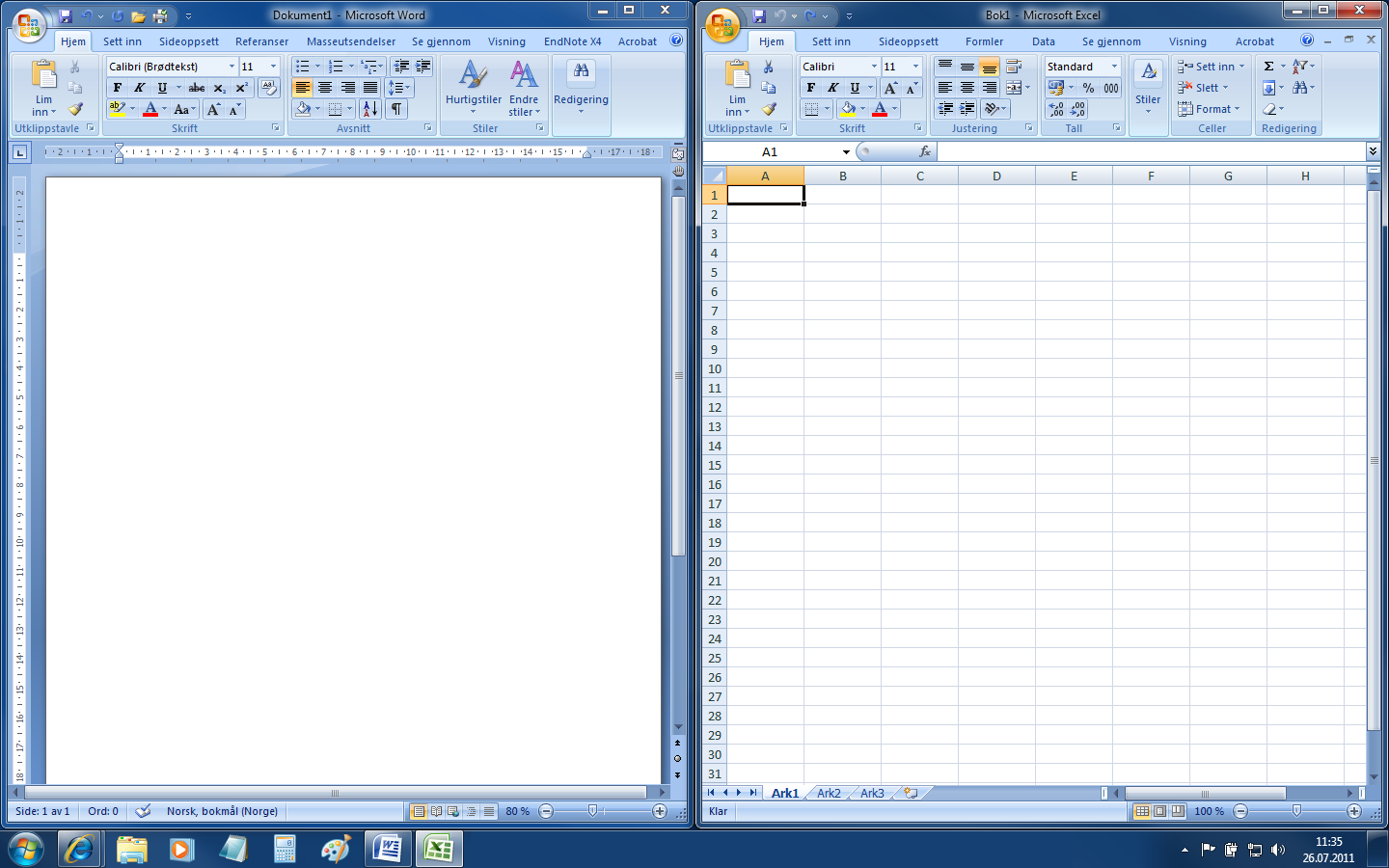
Task: Click the Excel format painter brush
Action: pos(769,109)
